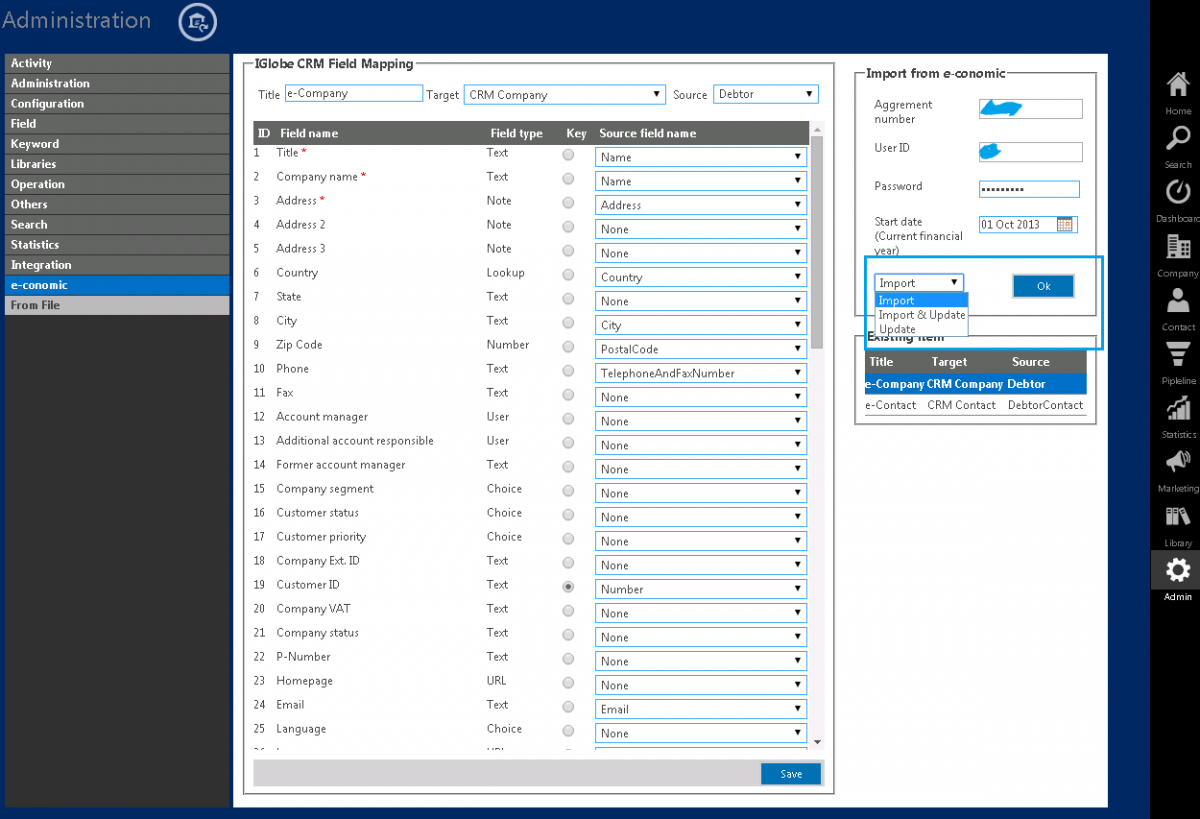The height and width of the screenshot is (819, 1200).
Task: Open the Field sidebar item
Action: tap(117, 123)
